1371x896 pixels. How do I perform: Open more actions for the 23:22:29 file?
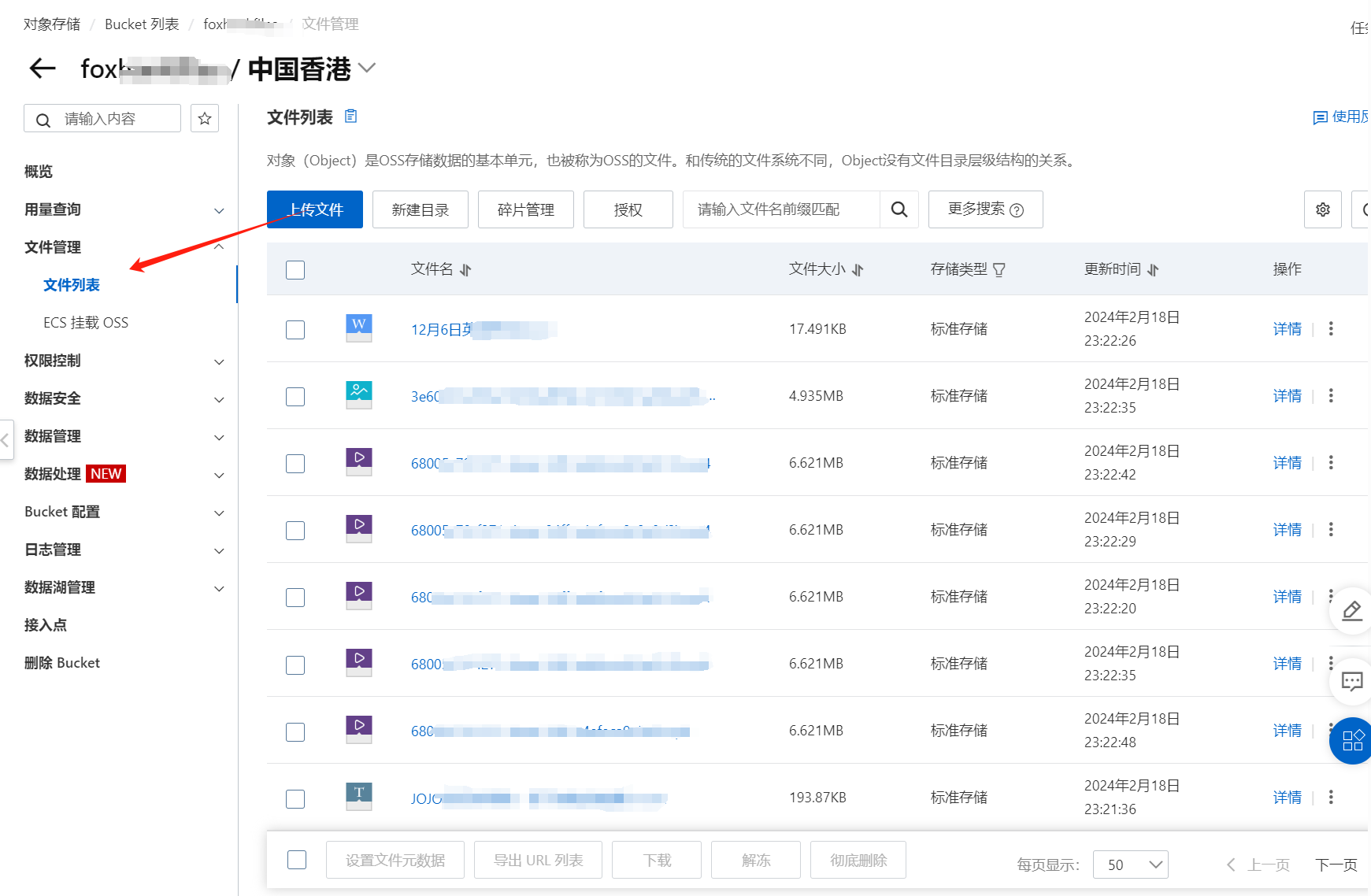tap(1331, 529)
